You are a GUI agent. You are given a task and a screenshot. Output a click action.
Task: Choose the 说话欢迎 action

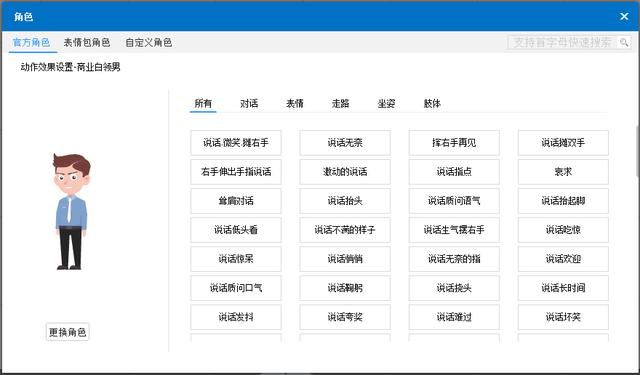563,259
